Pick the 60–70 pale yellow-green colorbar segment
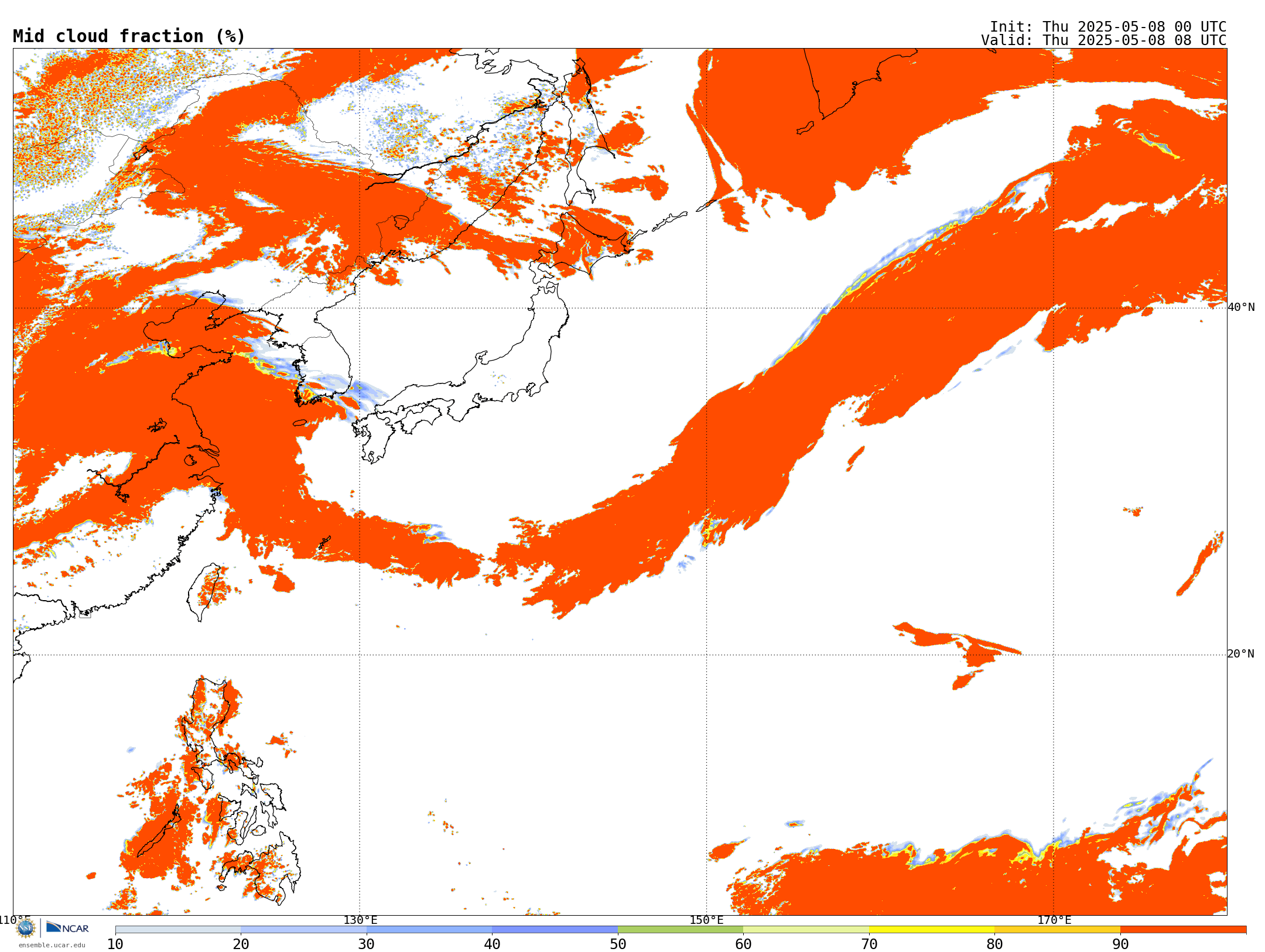This screenshot has height=952, width=1265. point(806,930)
